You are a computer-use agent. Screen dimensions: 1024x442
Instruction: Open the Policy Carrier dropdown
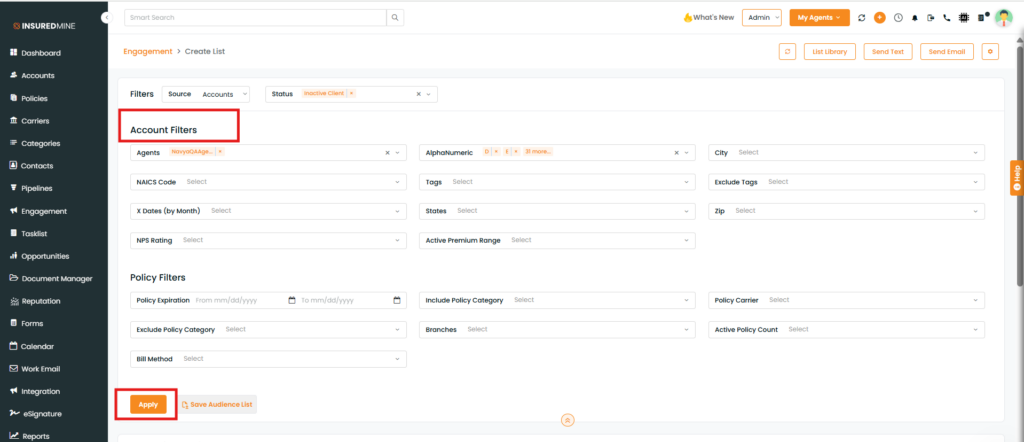(x=847, y=300)
